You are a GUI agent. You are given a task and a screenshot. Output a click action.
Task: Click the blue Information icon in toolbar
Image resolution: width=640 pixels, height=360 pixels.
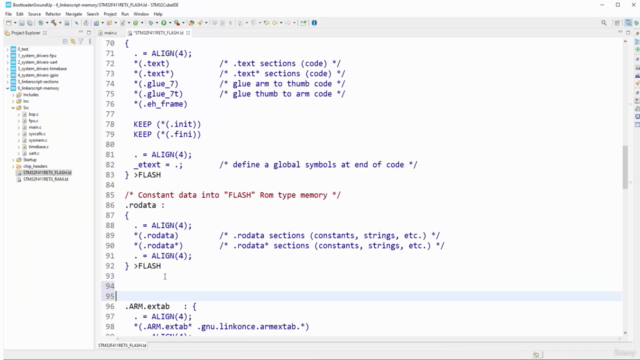[314, 23]
